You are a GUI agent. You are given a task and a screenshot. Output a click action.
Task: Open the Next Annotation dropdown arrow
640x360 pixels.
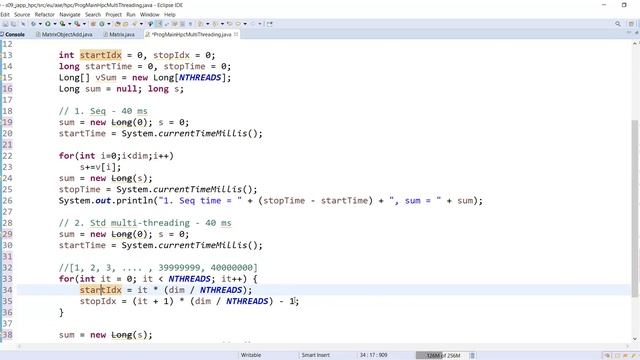point(207,24)
